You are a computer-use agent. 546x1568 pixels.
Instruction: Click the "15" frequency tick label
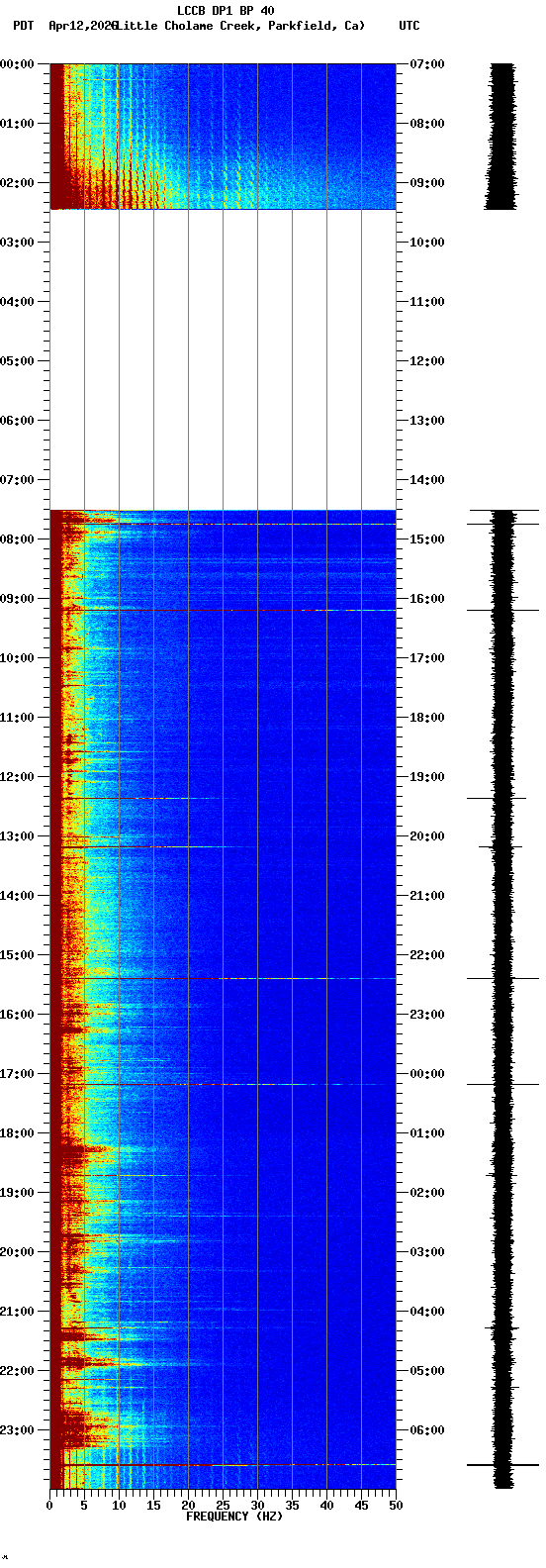153,1506
